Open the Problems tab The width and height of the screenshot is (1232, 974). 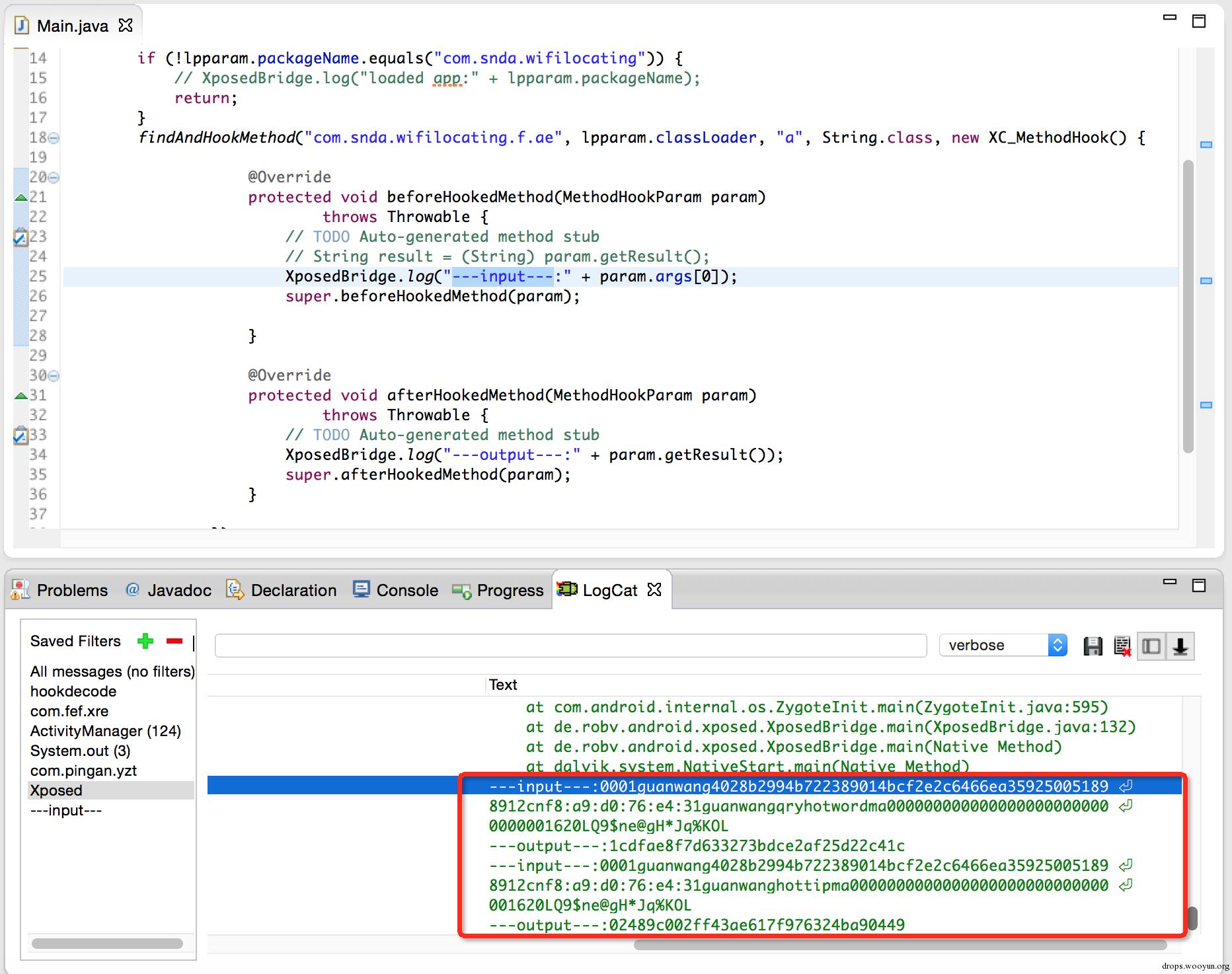coord(60,590)
